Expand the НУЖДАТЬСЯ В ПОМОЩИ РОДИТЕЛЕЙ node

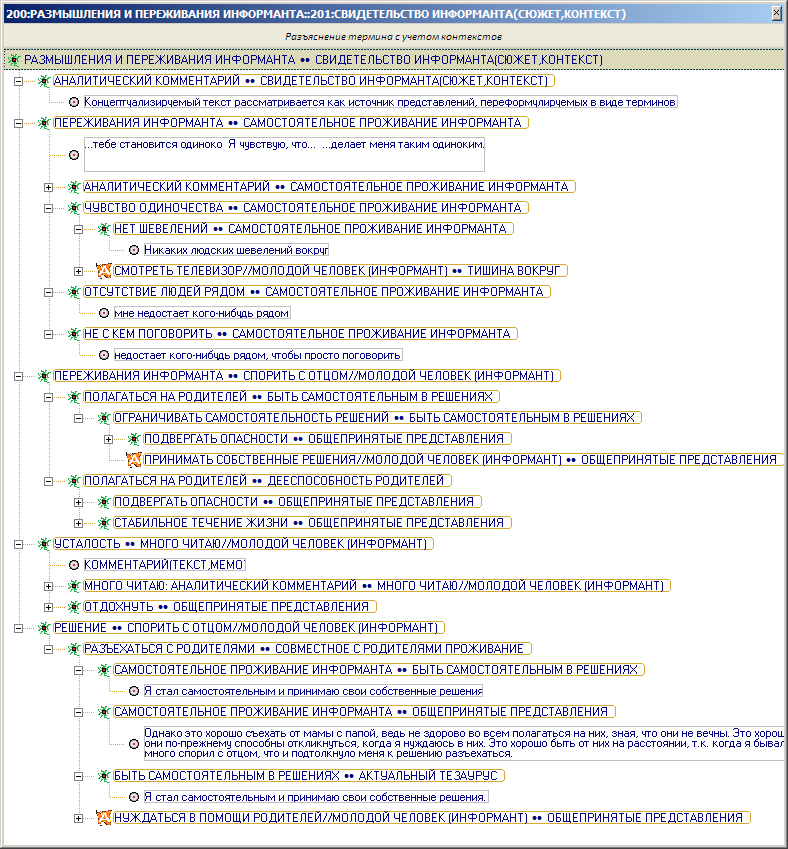(x=79, y=818)
